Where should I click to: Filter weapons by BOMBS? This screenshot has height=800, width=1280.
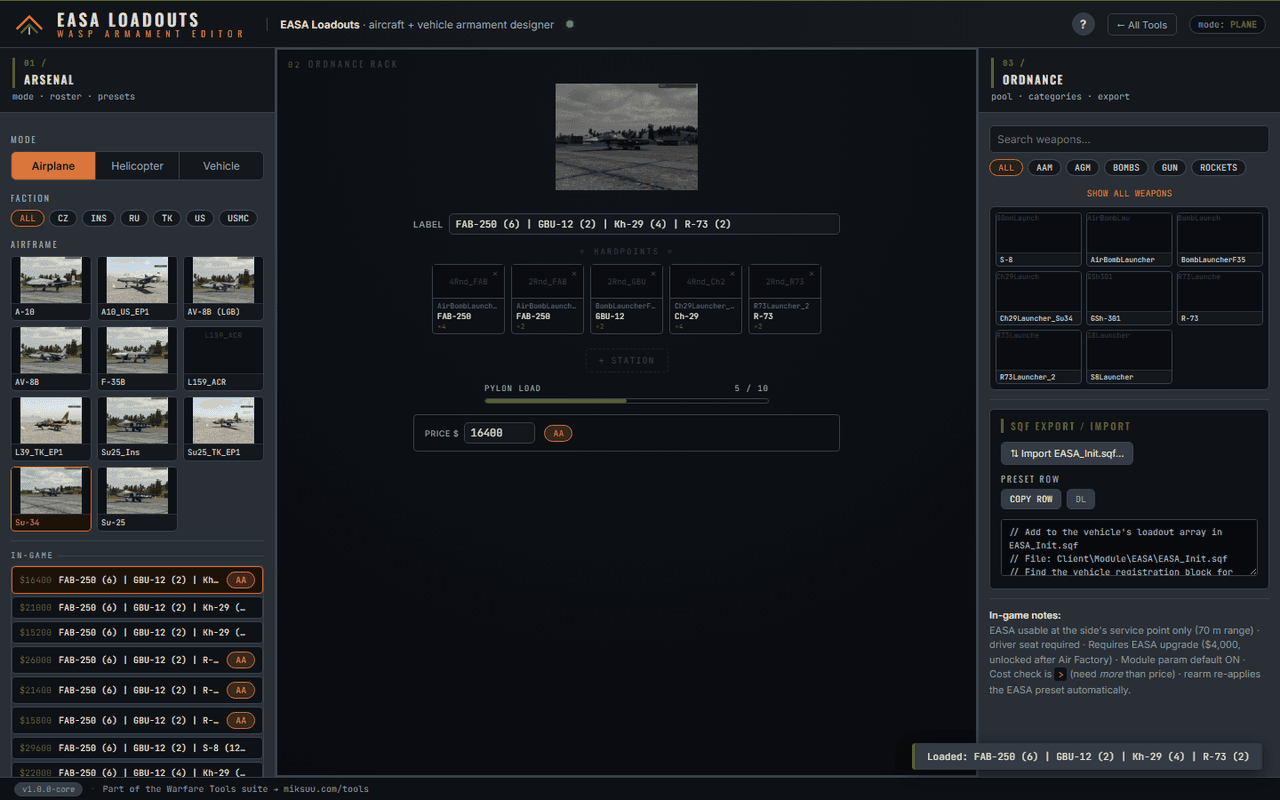coord(1126,168)
